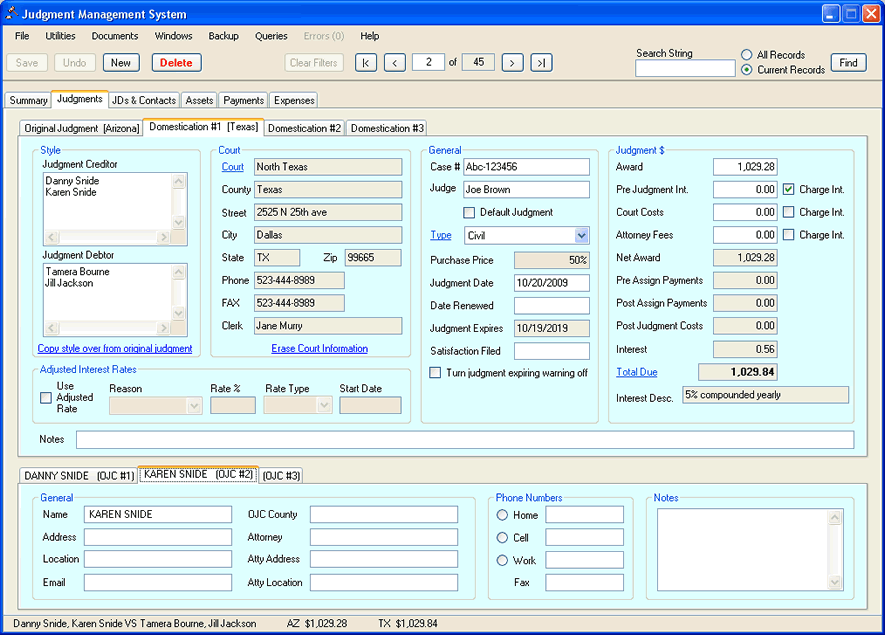The image size is (885, 635).
Task: Switch to the Payments tab
Action: coord(243,100)
